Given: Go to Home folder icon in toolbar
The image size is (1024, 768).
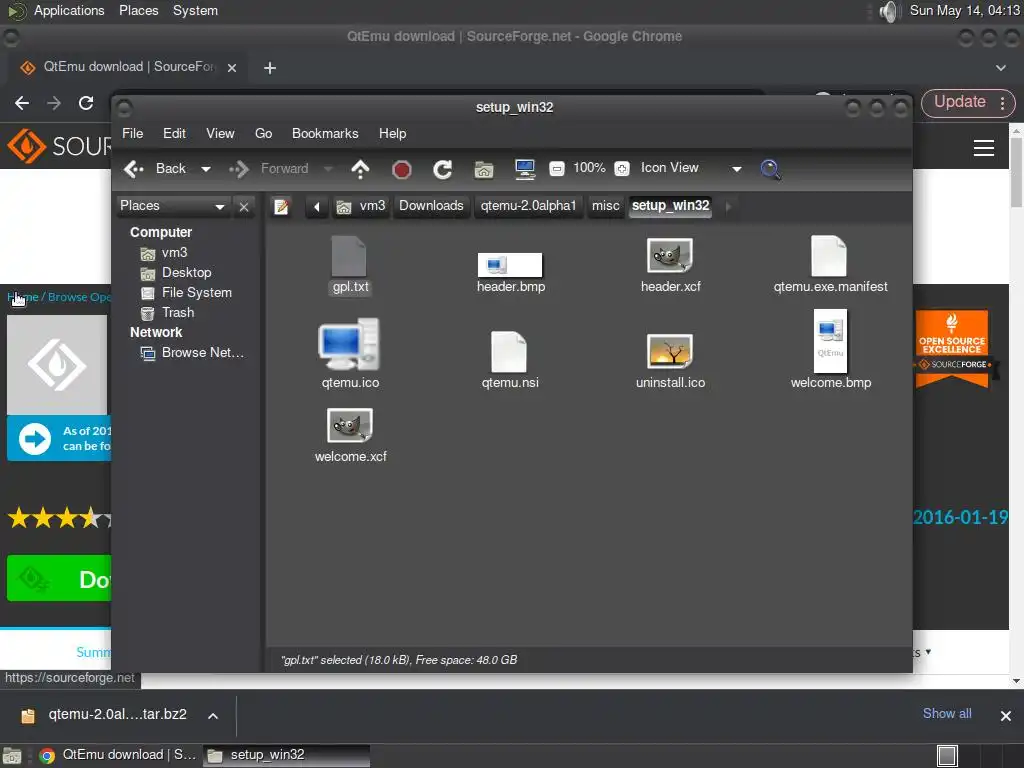Looking at the screenshot, I should [484, 170].
